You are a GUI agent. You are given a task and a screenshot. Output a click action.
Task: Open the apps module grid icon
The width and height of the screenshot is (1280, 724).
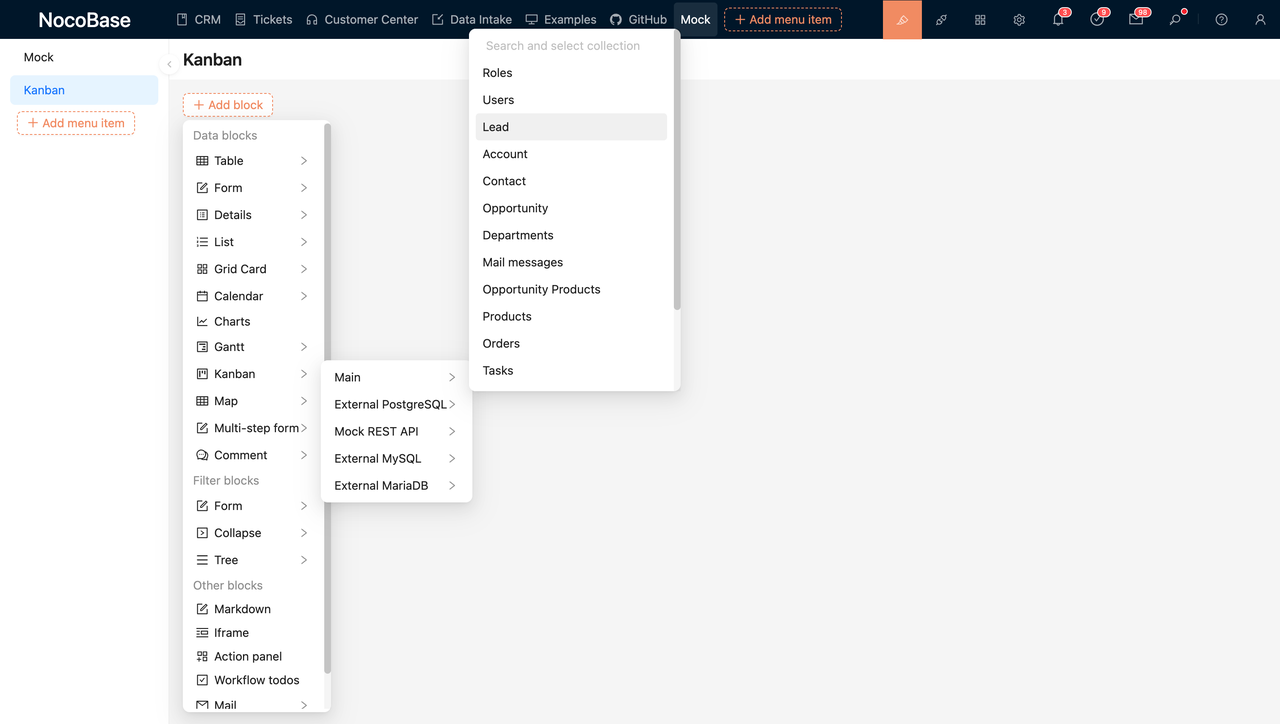tap(979, 19)
